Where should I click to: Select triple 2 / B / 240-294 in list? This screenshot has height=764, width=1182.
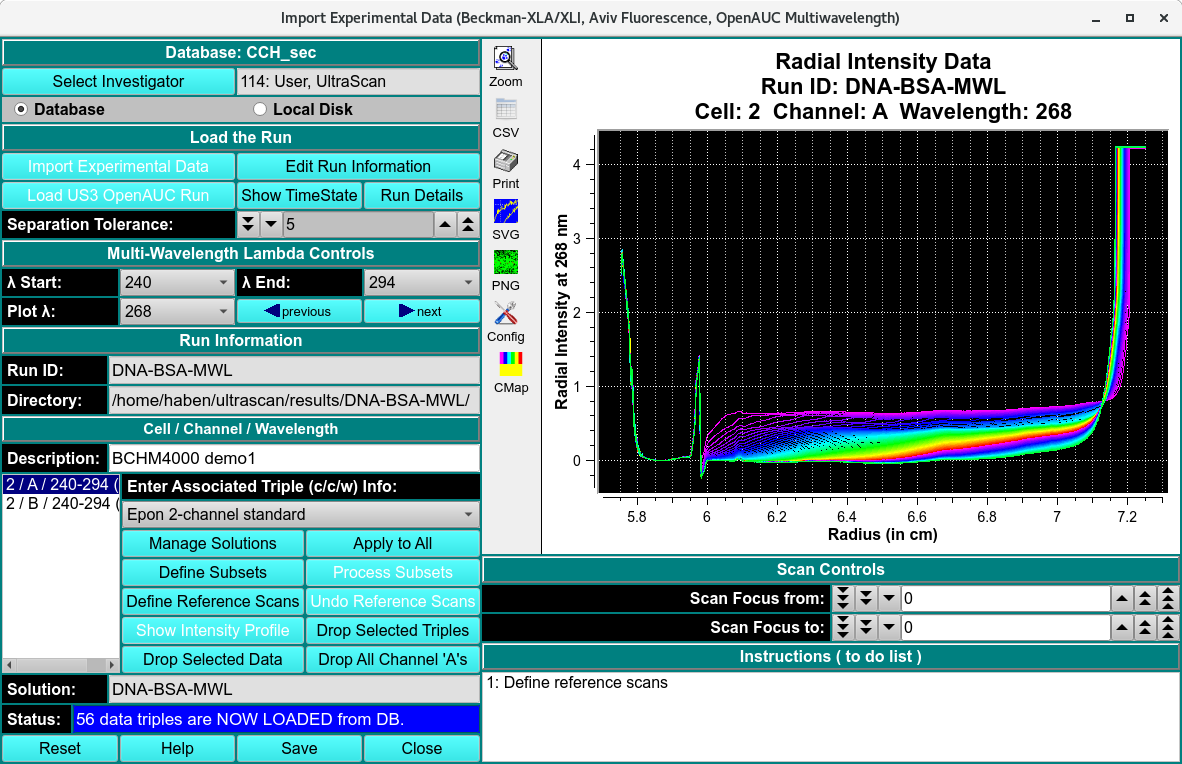pyautogui.click(x=60, y=504)
